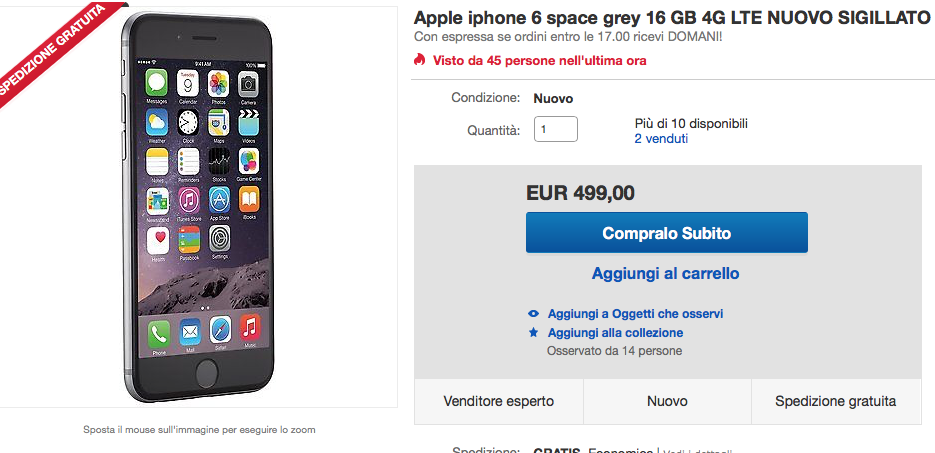
Task: Click the red Spedizione Gratuita corner ribbon
Action: pos(48,50)
